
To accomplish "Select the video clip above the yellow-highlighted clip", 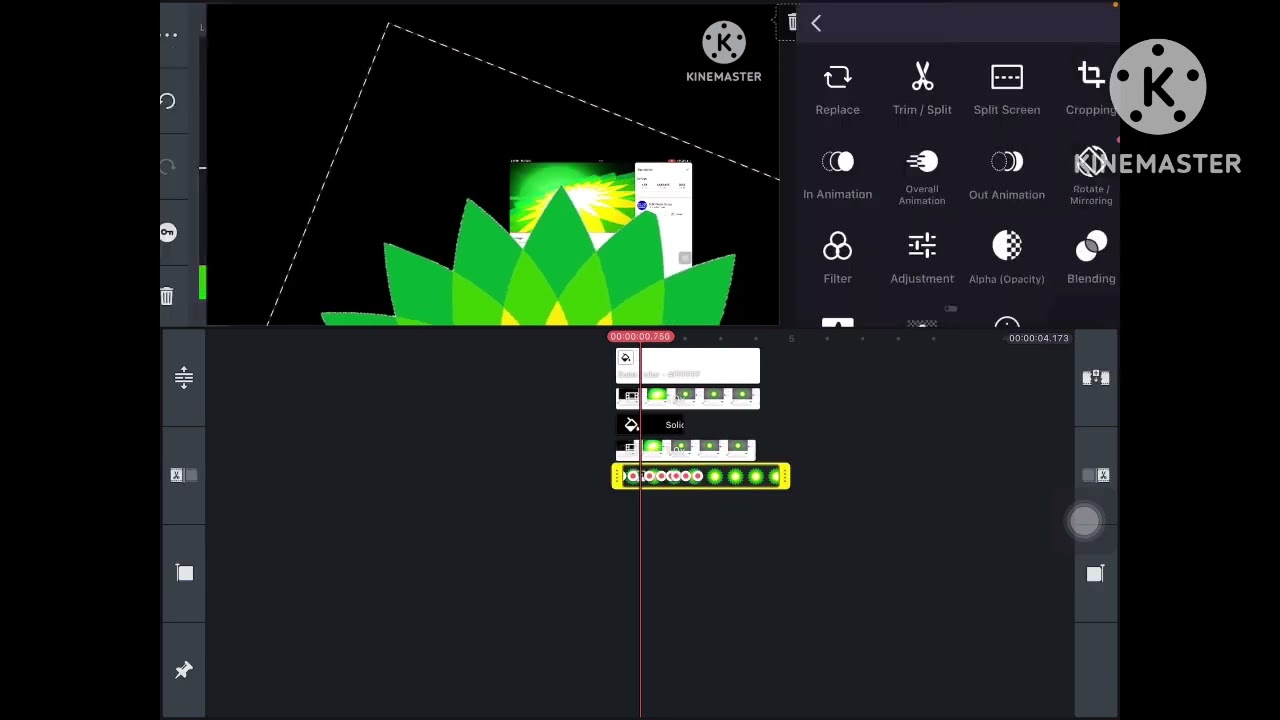I will 685,450.
